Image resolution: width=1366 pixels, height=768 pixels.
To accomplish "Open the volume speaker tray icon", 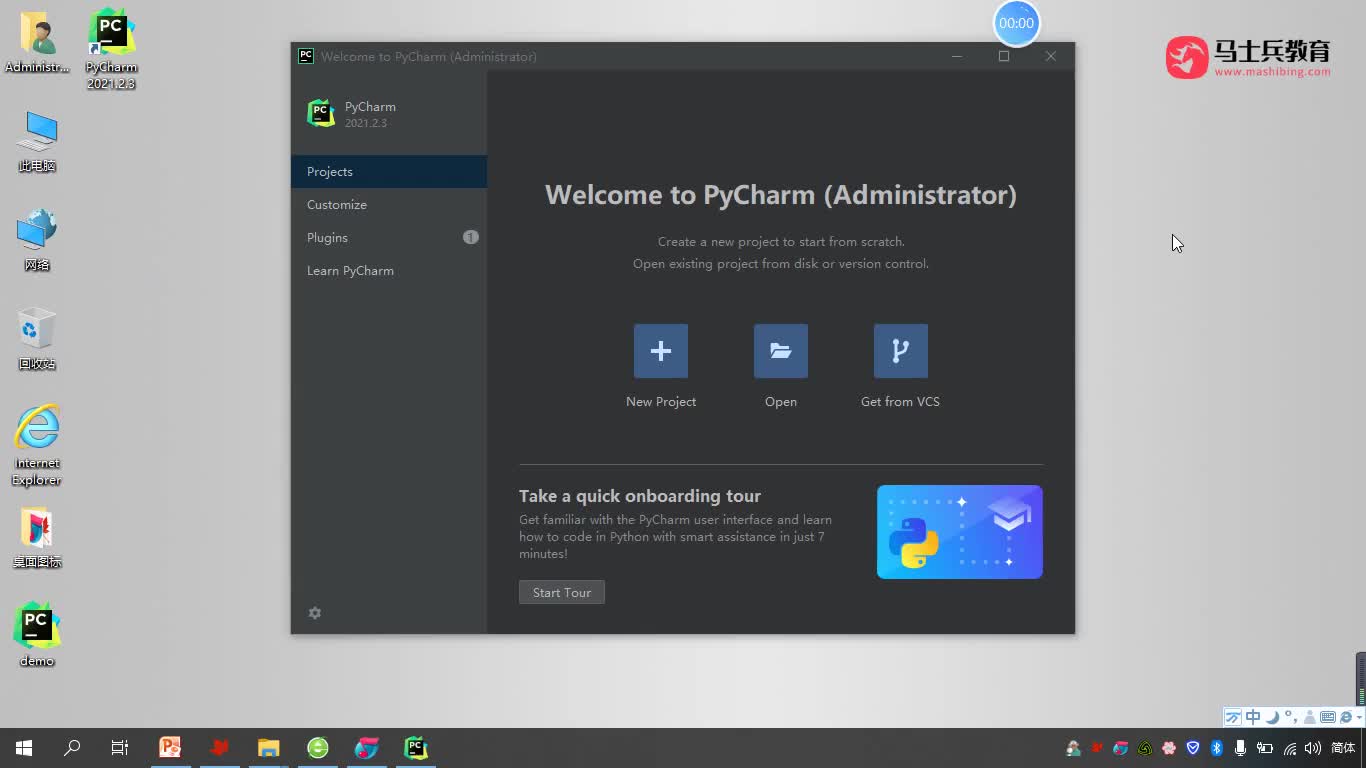I will [1313, 748].
